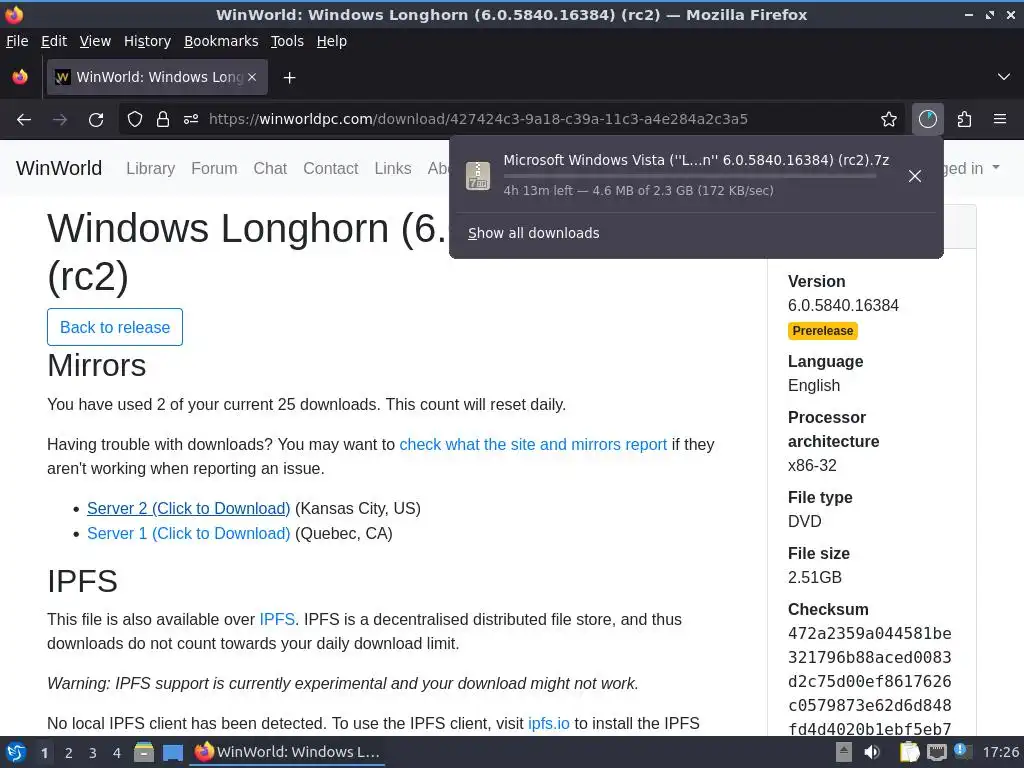Reload the current page
The width and height of the screenshot is (1024, 768).
[x=96, y=120]
